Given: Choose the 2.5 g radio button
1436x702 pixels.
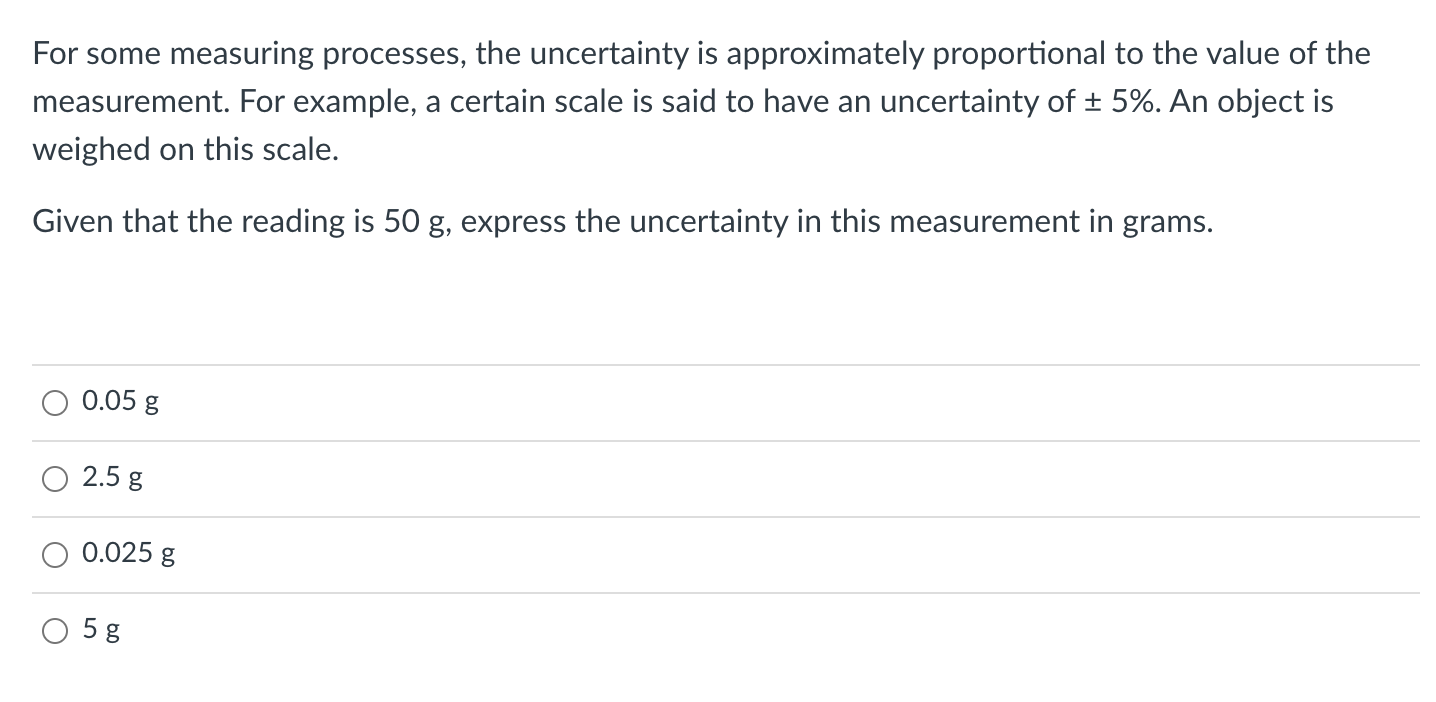Looking at the screenshot, I should 55,479.
